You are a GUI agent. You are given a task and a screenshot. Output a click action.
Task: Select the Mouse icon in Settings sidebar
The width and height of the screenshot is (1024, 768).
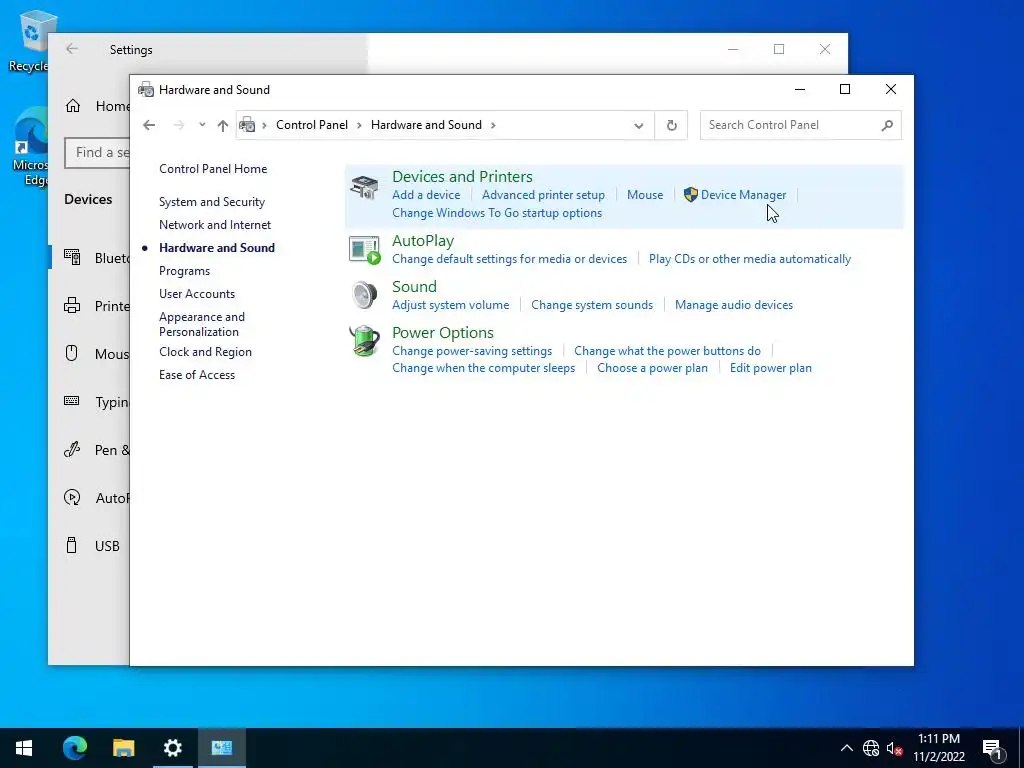(x=72, y=353)
